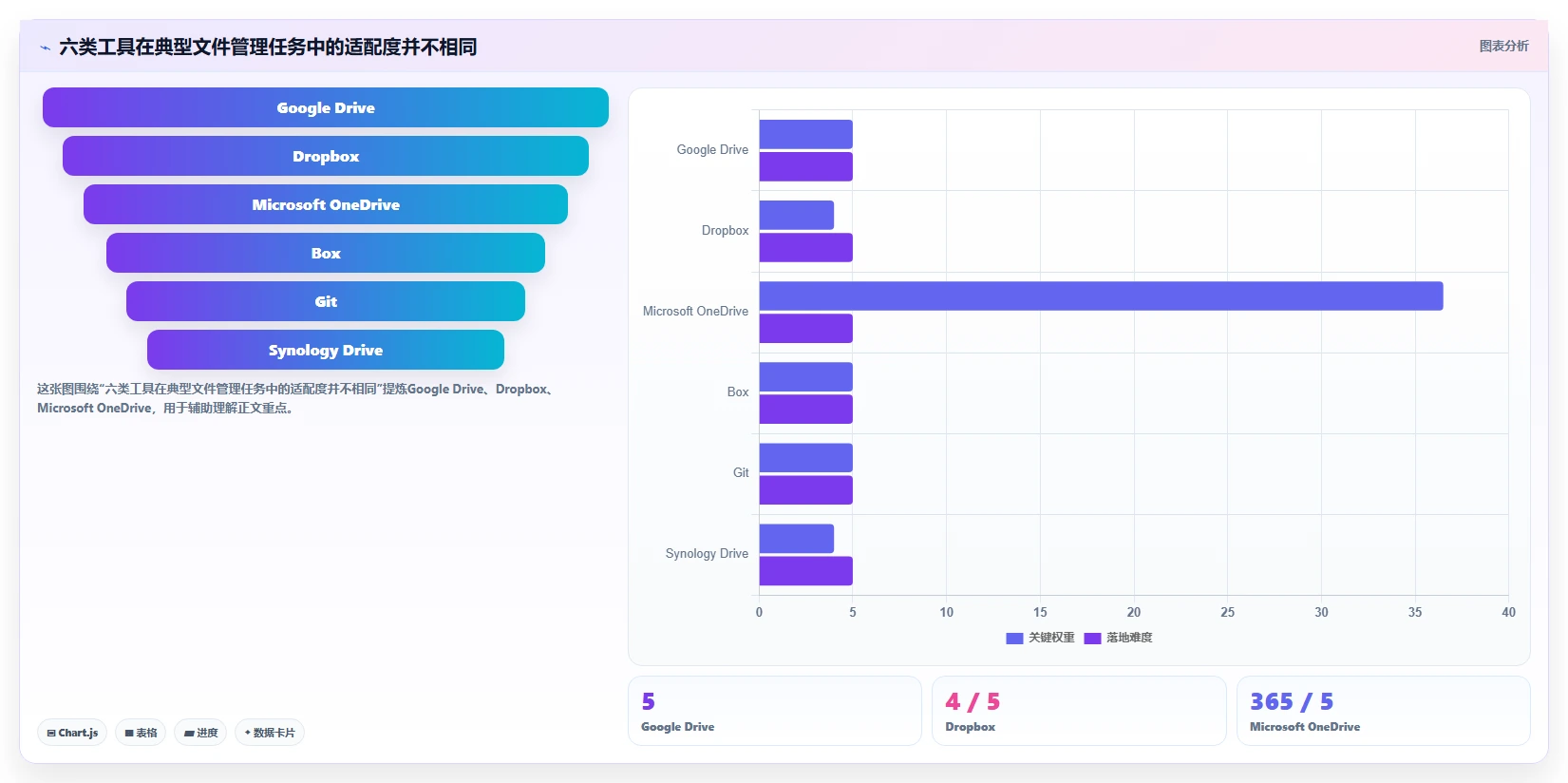The image size is (1568, 783).
Task: Click the 10 tick label on the x-axis
Action: [x=947, y=612]
